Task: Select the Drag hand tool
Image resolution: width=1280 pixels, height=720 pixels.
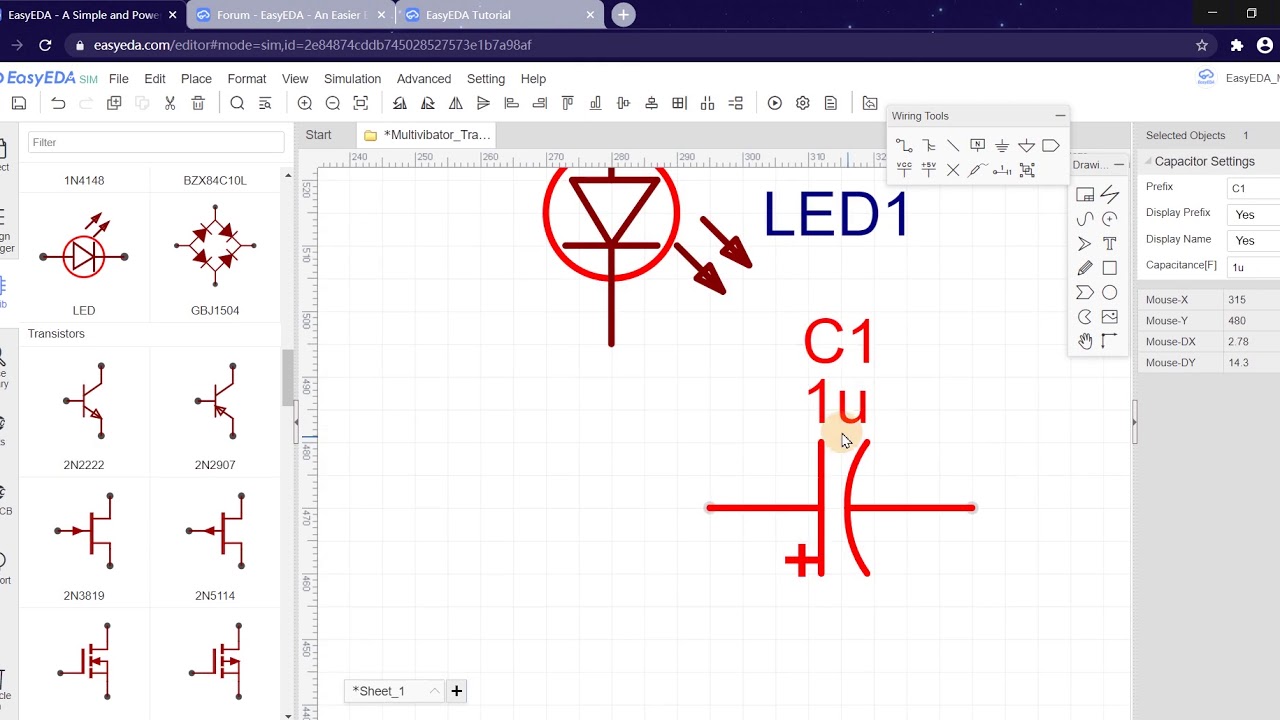Action: pyautogui.click(x=1085, y=342)
